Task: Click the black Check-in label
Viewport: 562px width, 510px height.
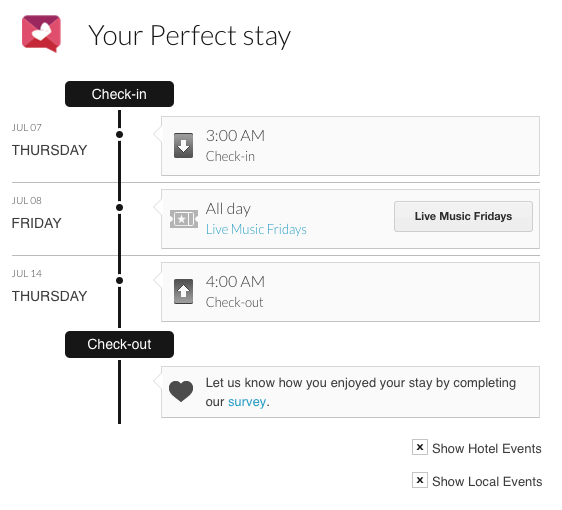Action: click(119, 94)
